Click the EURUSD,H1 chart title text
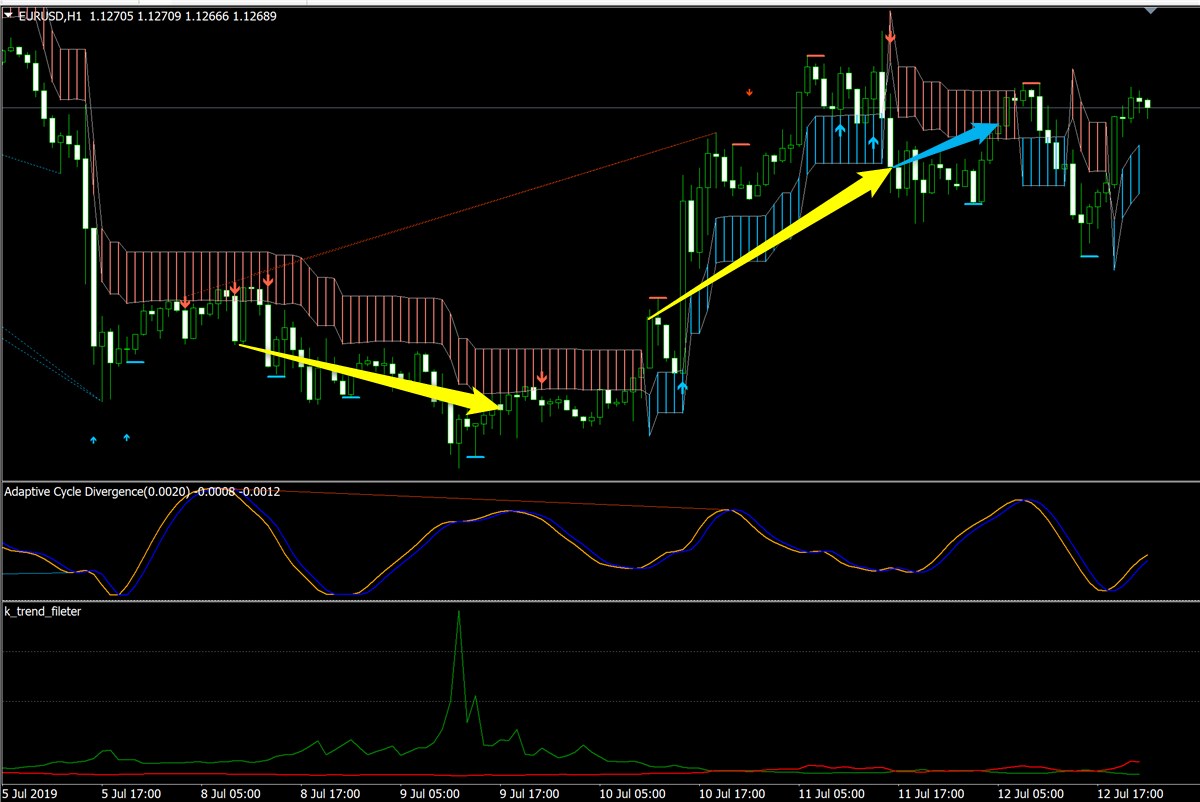Screen dimensions: 1200x802 point(51,16)
